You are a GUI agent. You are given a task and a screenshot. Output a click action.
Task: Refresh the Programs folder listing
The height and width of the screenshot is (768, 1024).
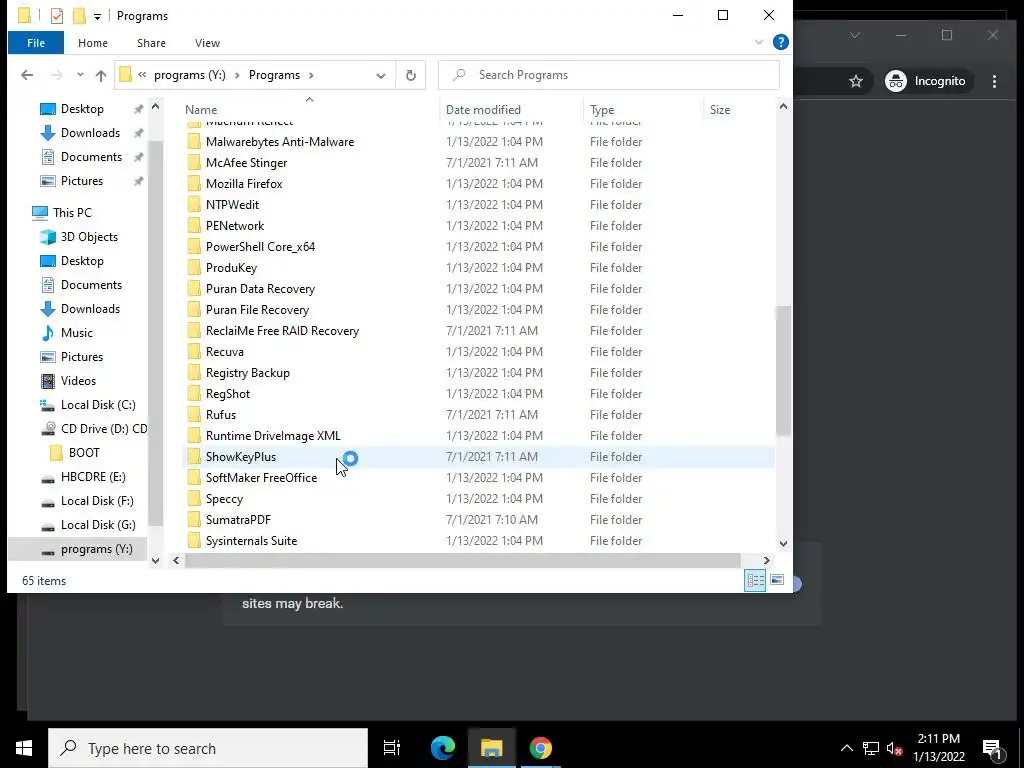(x=411, y=75)
